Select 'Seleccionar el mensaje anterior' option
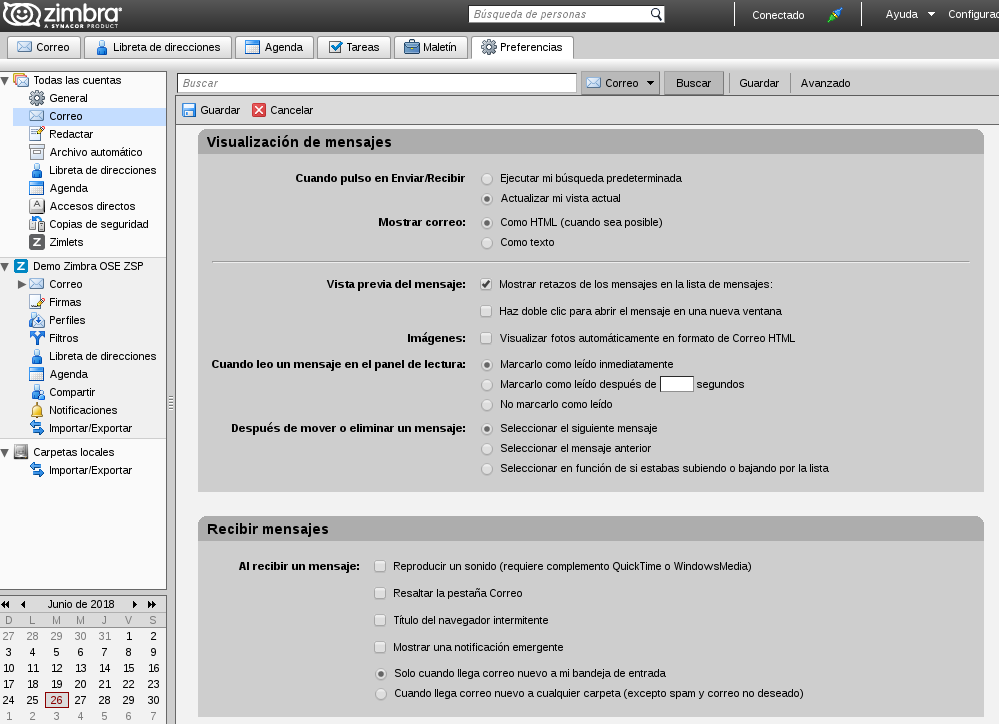 tap(487, 449)
